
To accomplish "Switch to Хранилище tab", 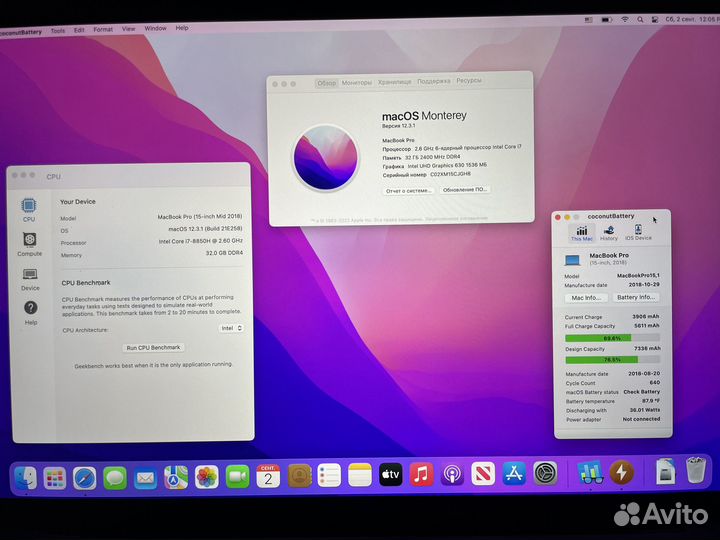I will click(x=394, y=82).
